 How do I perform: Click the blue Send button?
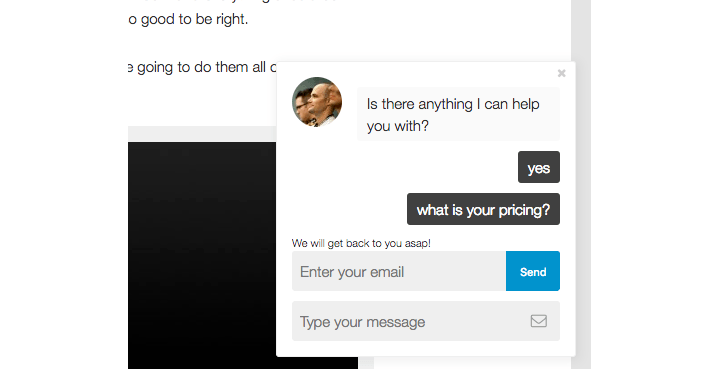pos(533,271)
